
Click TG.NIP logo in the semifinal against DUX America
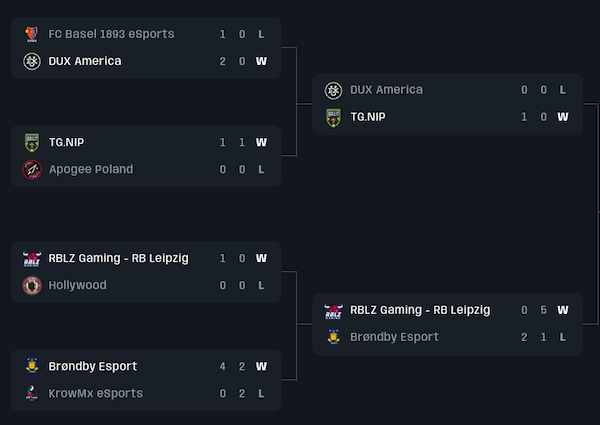333,117
